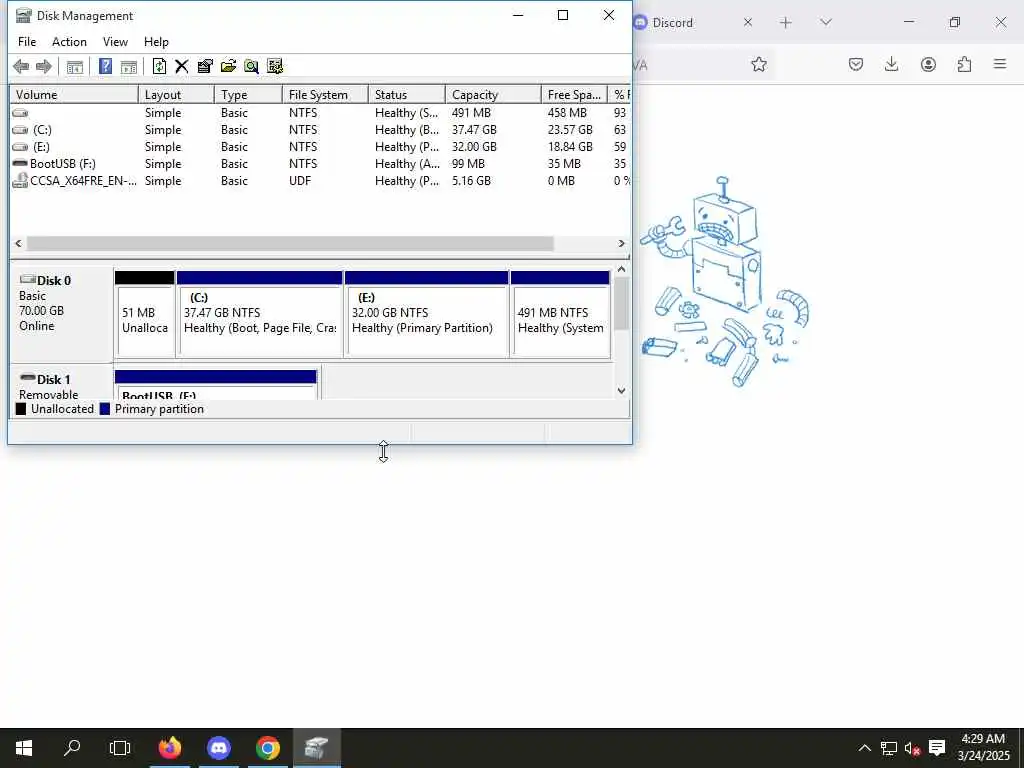Click the 99 MB capacity cell
The width and height of the screenshot is (1024, 768).
click(x=468, y=164)
